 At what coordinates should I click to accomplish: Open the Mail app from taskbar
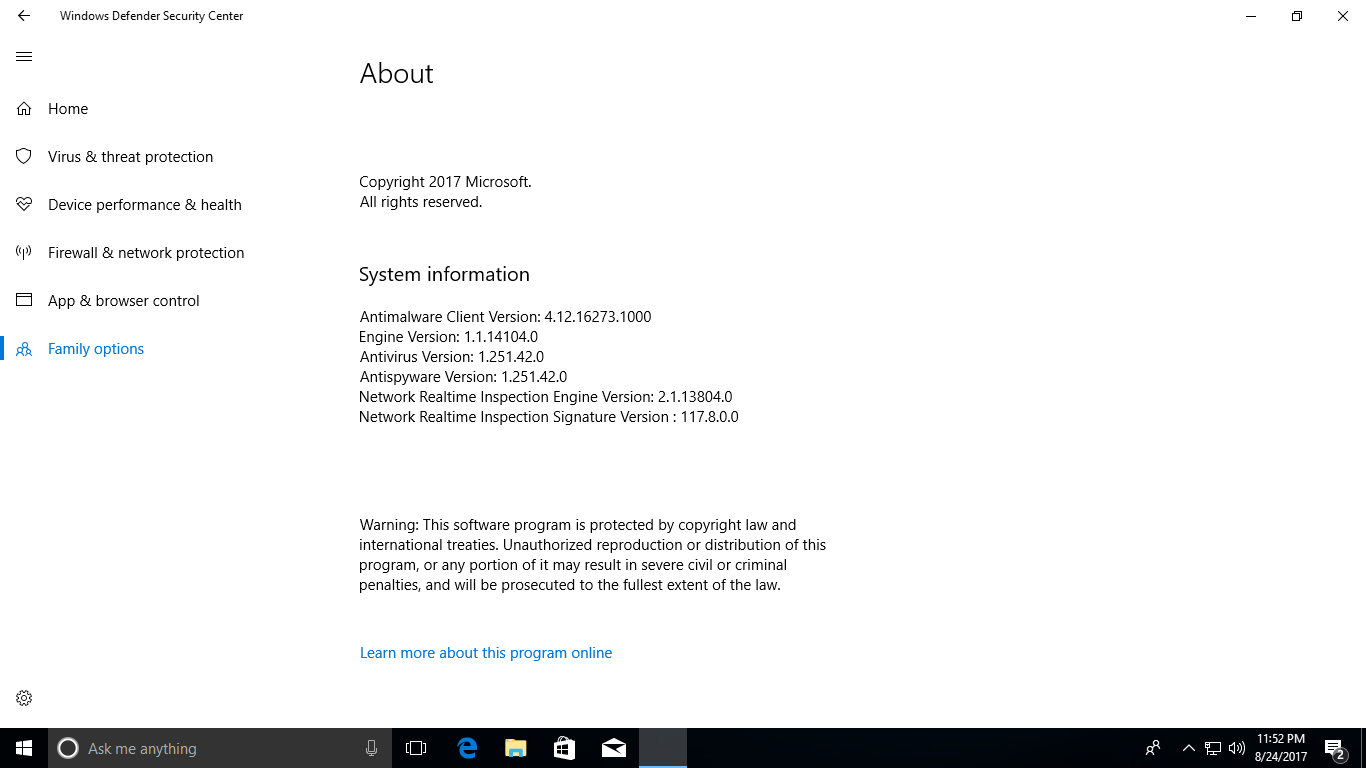pos(614,748)
